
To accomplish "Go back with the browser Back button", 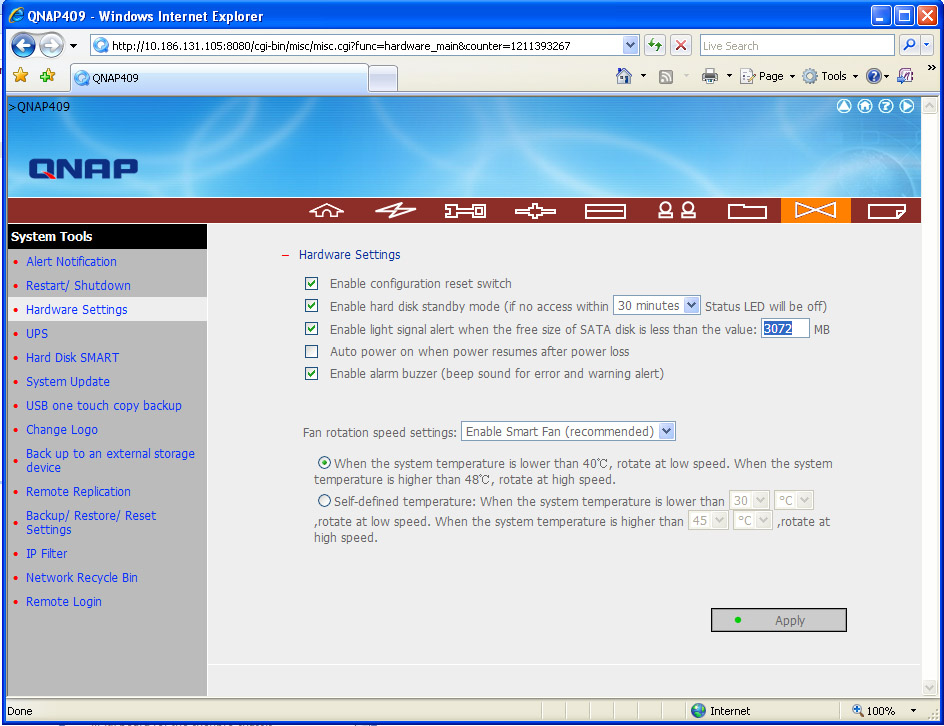I will (x=23, y=45).
